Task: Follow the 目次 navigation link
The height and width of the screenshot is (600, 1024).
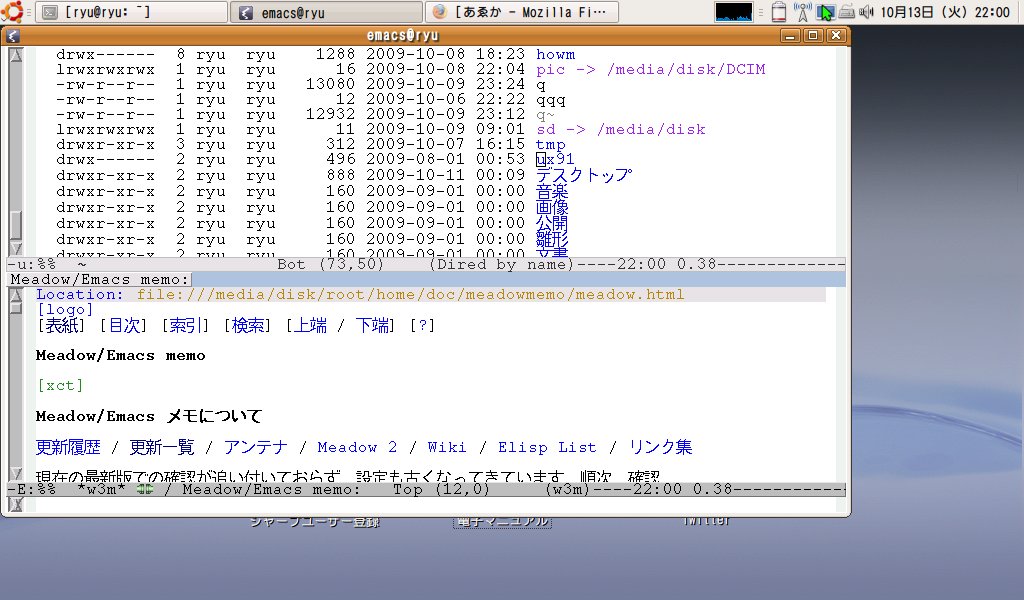Action: [124, 325]
